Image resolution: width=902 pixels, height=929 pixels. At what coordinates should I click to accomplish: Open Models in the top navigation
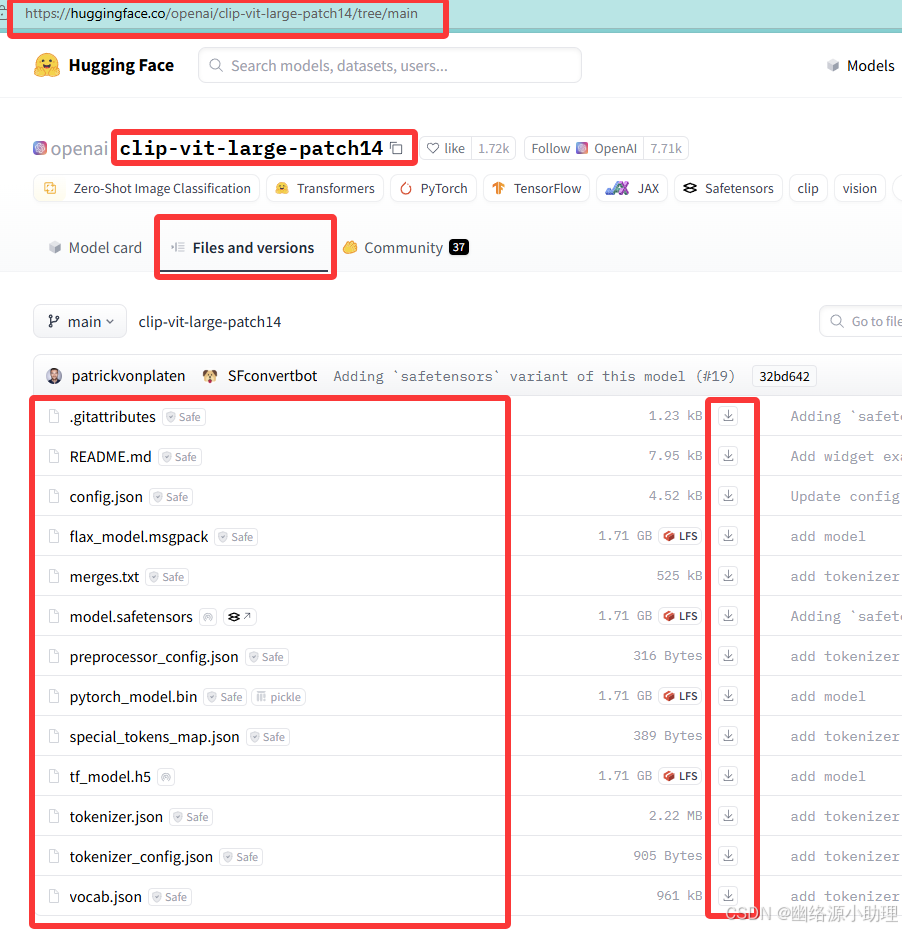coord(861,66)
